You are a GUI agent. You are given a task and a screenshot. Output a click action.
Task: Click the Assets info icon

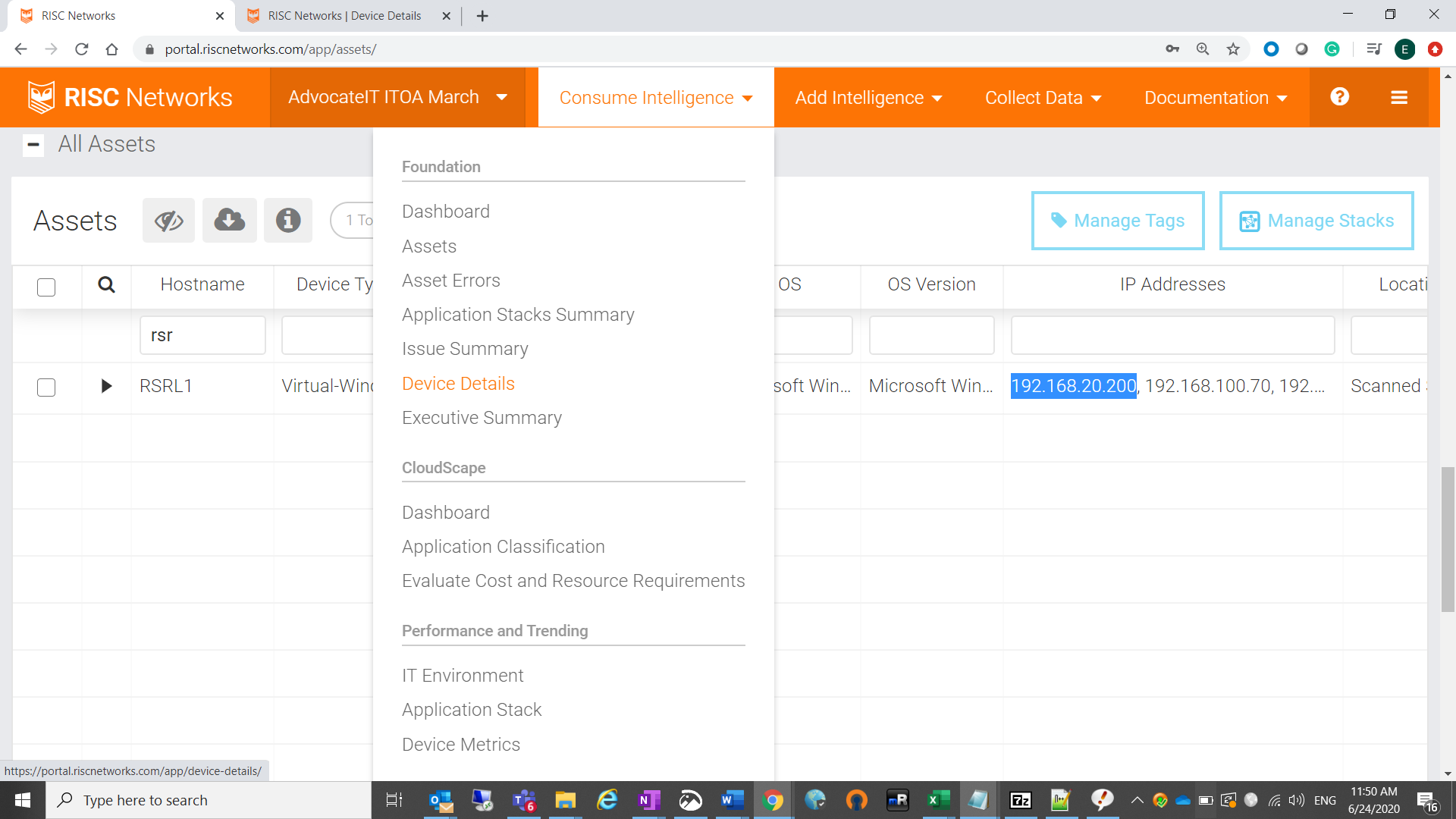click(288, 221)
